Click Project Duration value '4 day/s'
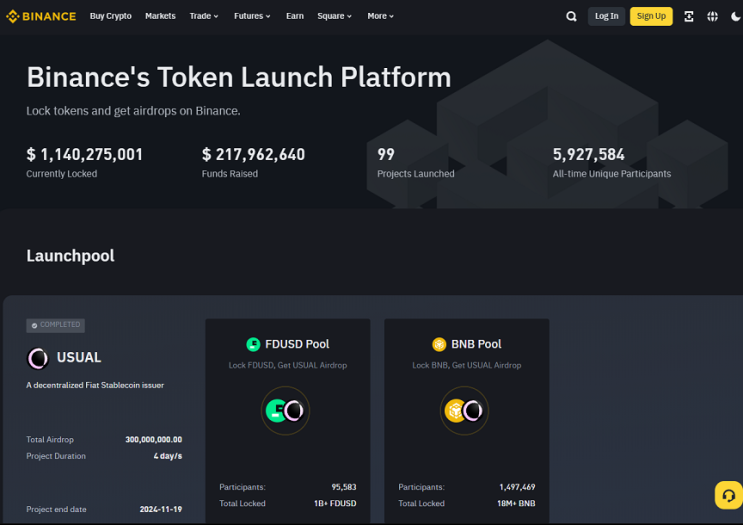Viewport: 743px width, 525px height. [168, 456]
